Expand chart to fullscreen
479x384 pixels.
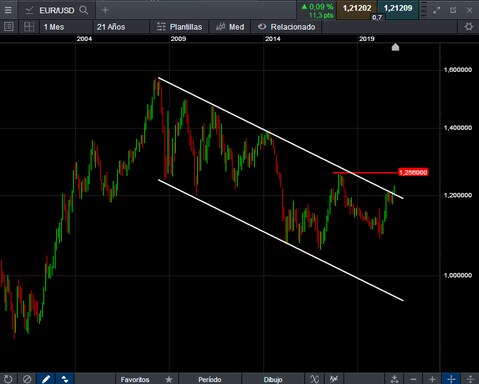coord(436,10)
